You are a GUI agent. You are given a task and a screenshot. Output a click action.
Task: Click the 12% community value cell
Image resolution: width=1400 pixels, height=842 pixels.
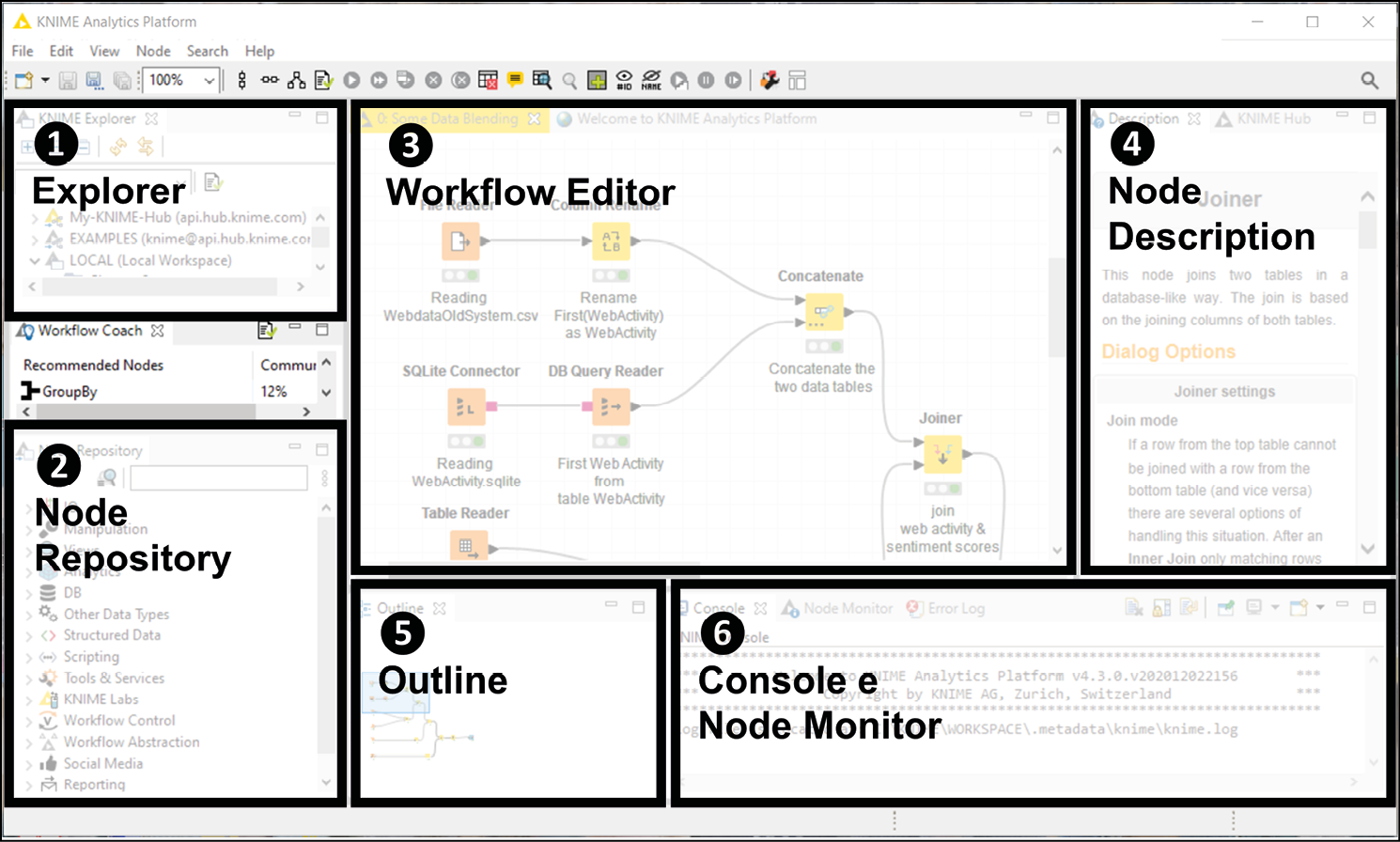pos(274,391)
